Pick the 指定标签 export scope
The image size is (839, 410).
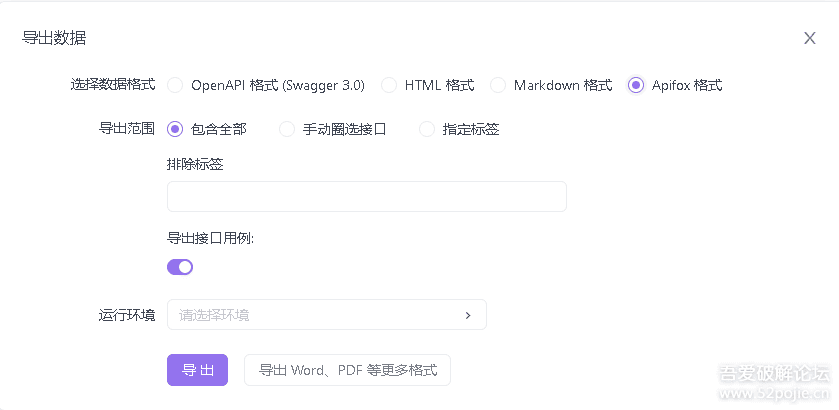(426, 129)
